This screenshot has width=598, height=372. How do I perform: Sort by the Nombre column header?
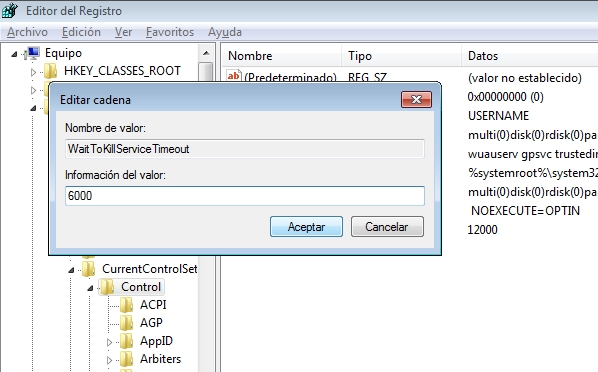281,56
